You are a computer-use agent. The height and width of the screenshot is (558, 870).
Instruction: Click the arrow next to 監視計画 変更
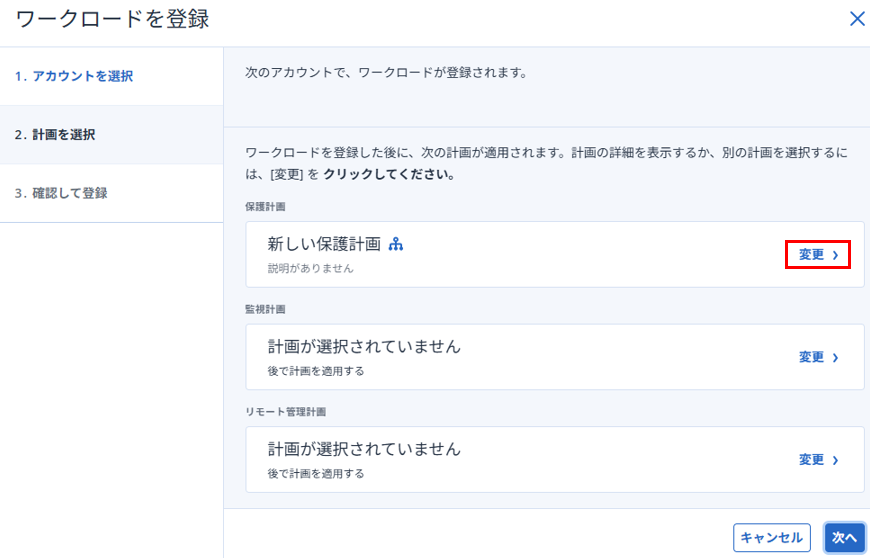[836, 357]
